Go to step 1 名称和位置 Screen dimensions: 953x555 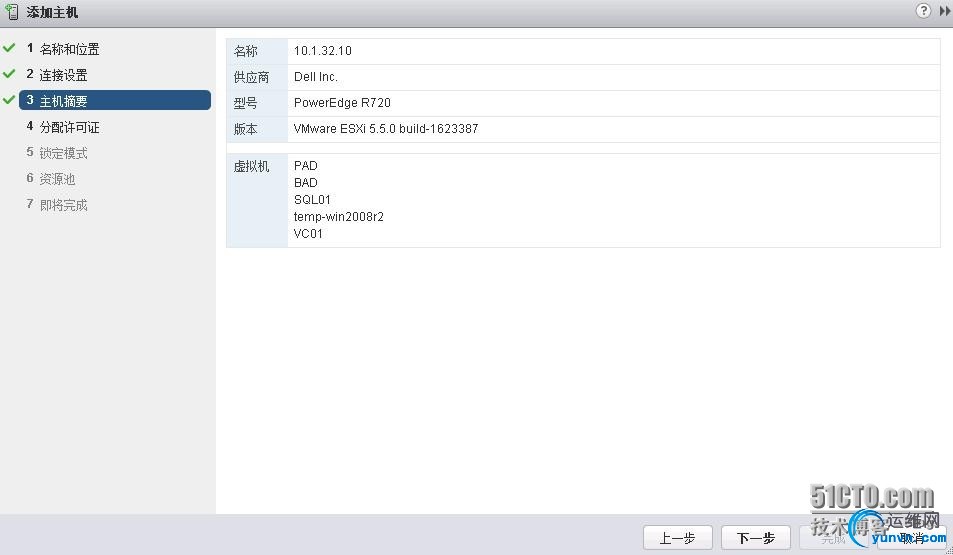(63, 49)
